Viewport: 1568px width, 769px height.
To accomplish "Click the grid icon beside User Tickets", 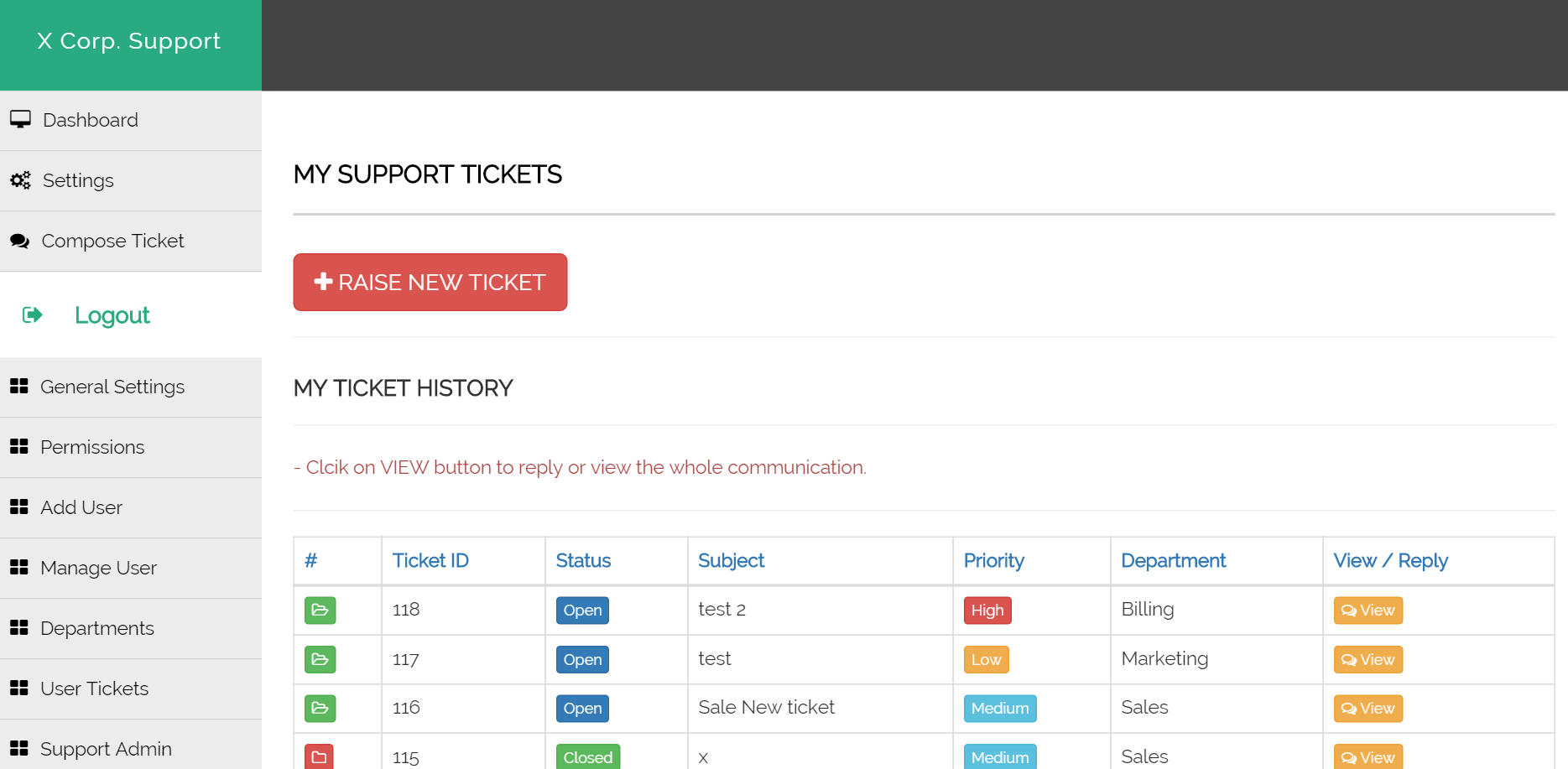I will click(19, 688).
